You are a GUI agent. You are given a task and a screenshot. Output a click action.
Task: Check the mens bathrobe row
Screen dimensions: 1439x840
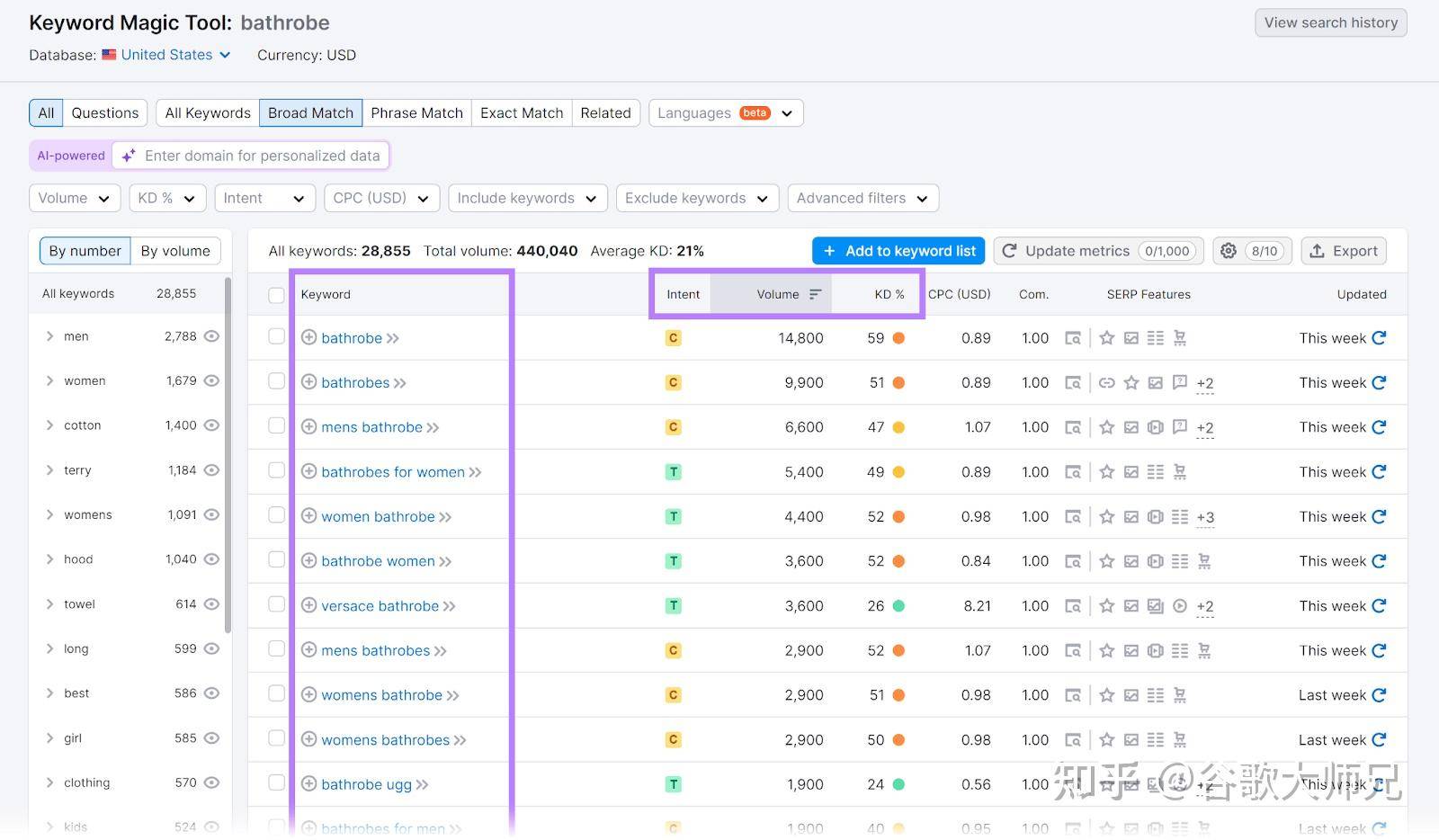(x=276, y=425)
